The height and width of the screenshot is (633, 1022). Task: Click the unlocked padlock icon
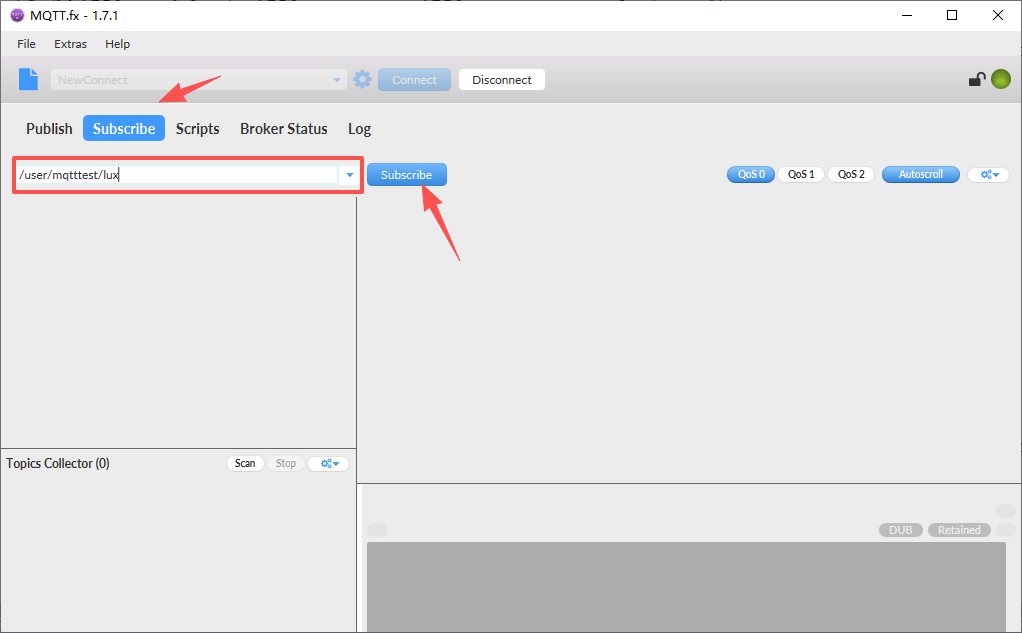coord(976,80)
